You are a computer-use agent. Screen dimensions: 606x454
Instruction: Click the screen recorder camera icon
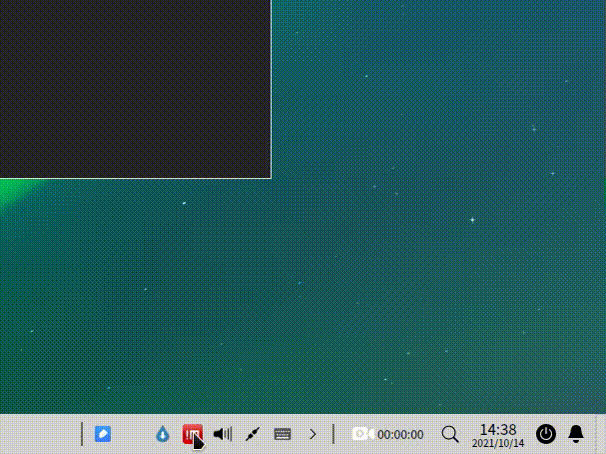pos(363,434)
